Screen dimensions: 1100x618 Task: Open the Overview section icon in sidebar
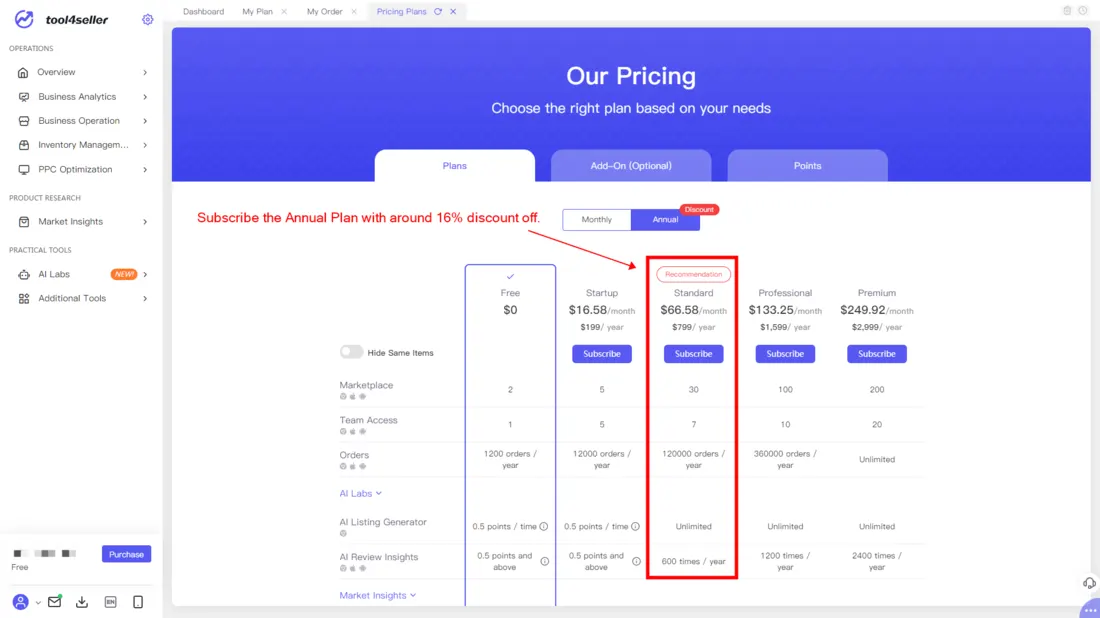click(x=22, y=72)
